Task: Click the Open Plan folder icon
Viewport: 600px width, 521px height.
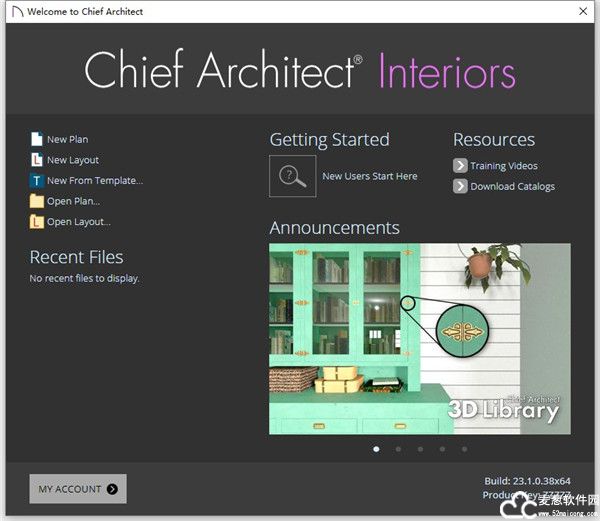Action: [37, 201]
